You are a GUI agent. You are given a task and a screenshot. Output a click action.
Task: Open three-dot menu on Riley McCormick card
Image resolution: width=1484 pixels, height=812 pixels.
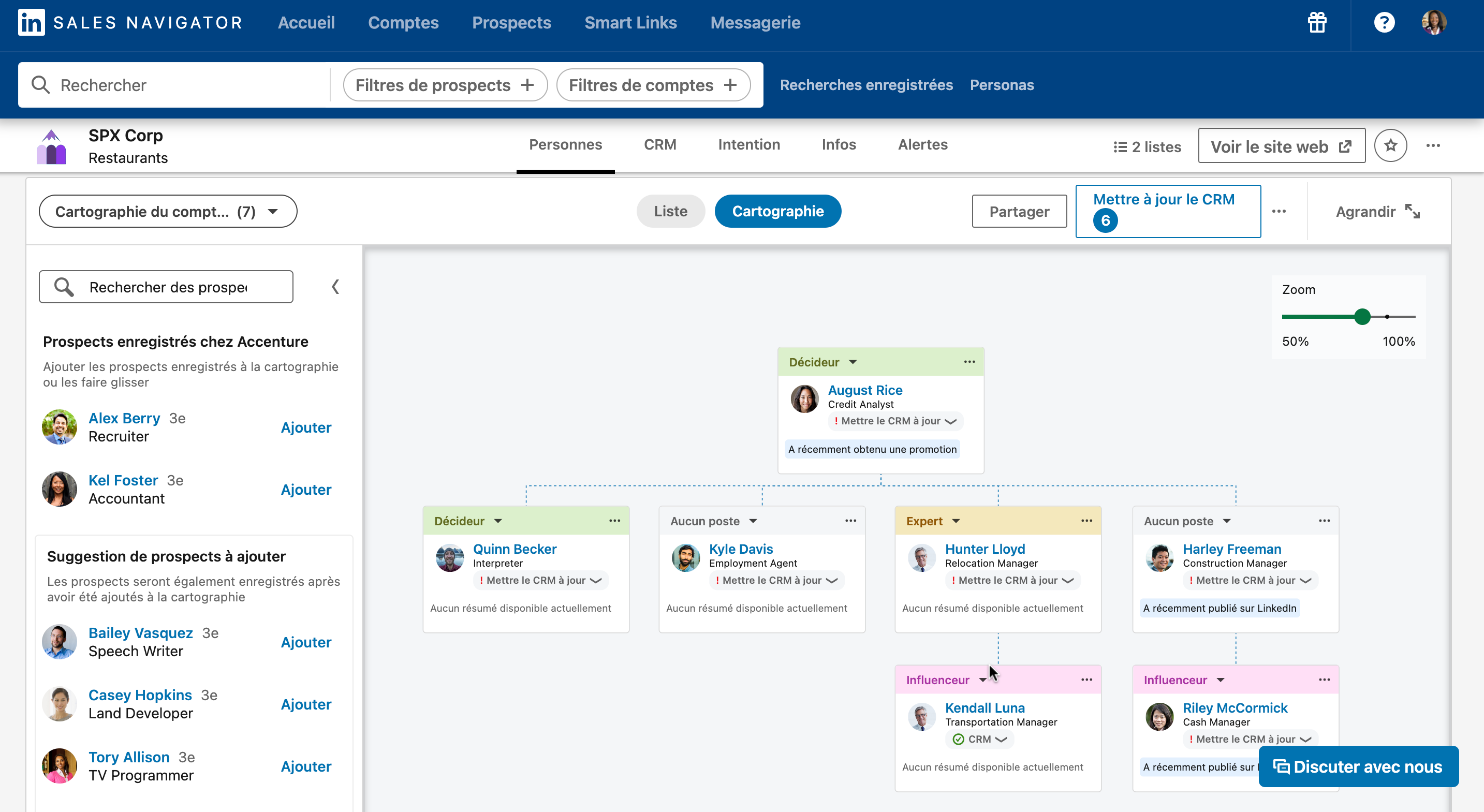point(1325,680)
